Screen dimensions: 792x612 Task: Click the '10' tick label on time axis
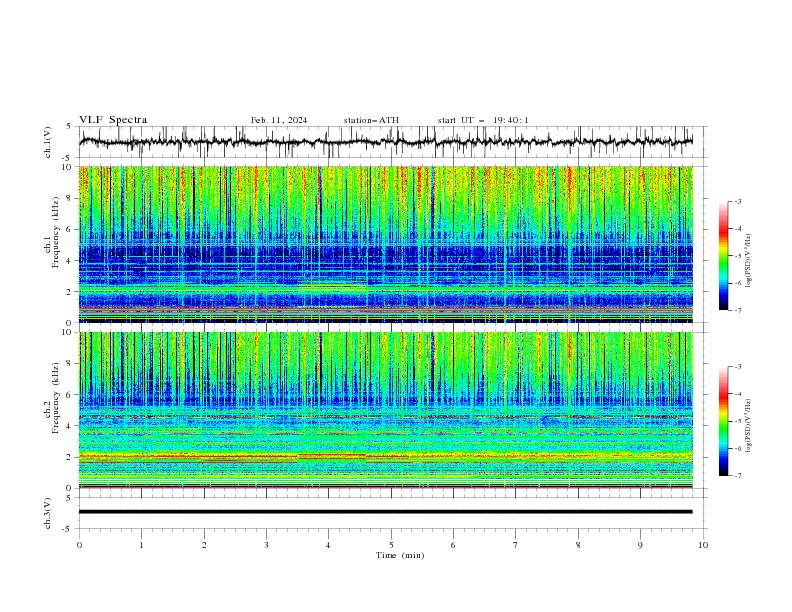pyautogui.click(x=703, y=545)
